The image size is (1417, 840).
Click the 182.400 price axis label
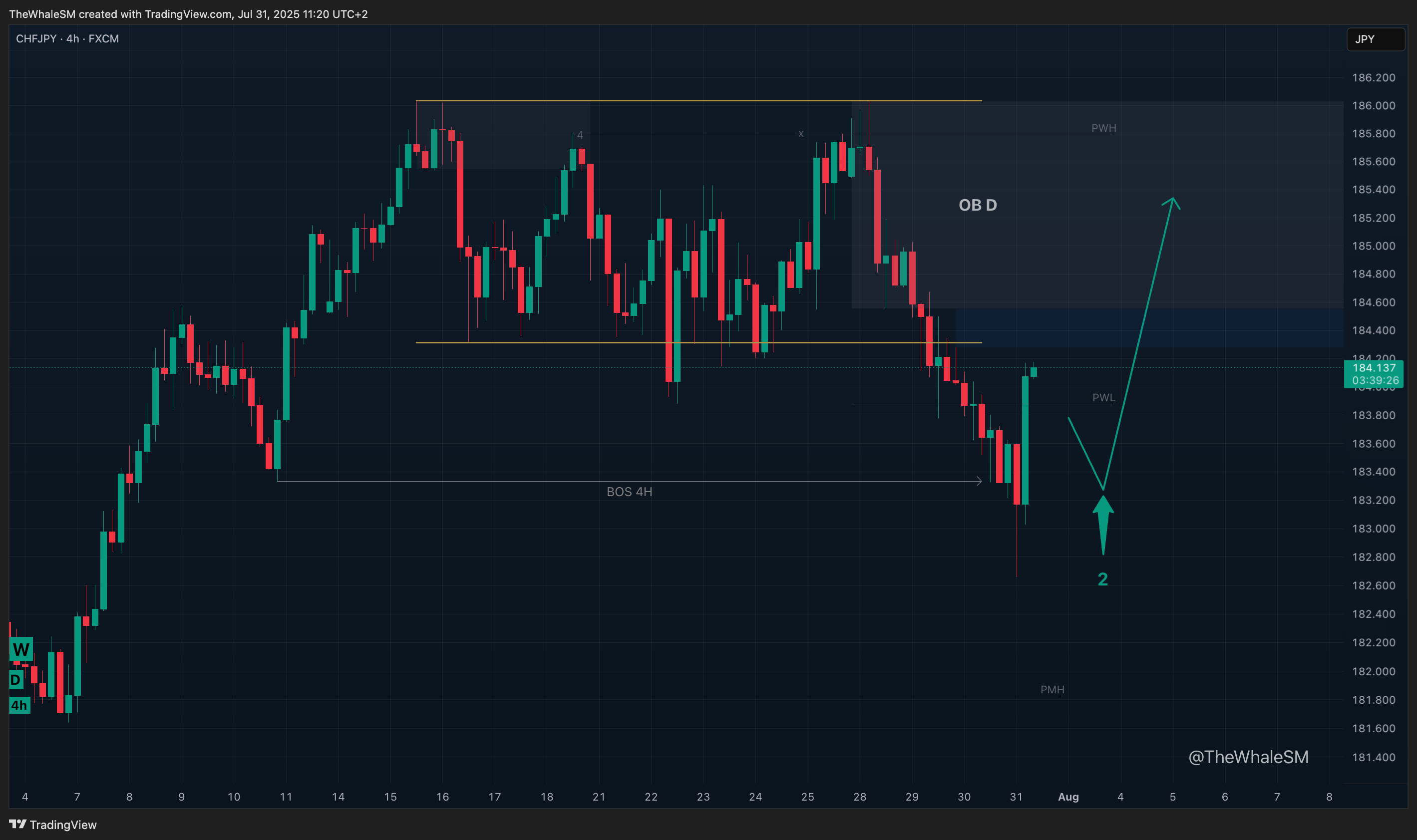pos(1374,613)
